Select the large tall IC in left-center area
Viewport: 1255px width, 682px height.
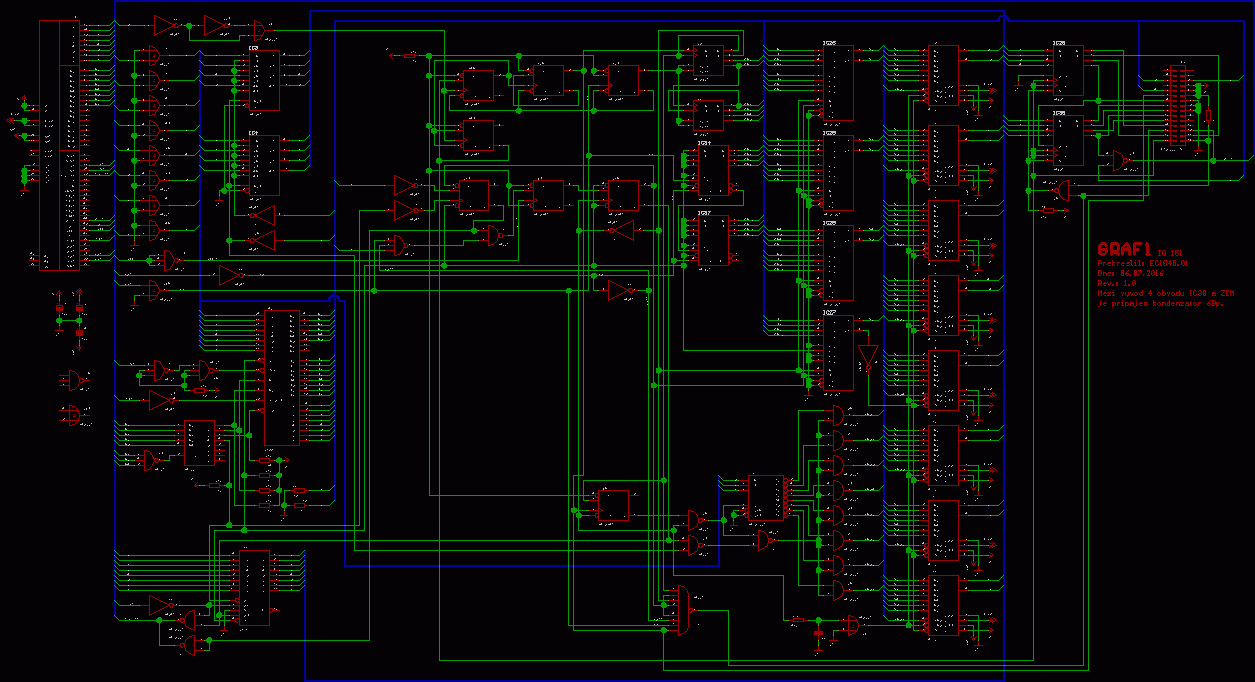click(281, 377)
